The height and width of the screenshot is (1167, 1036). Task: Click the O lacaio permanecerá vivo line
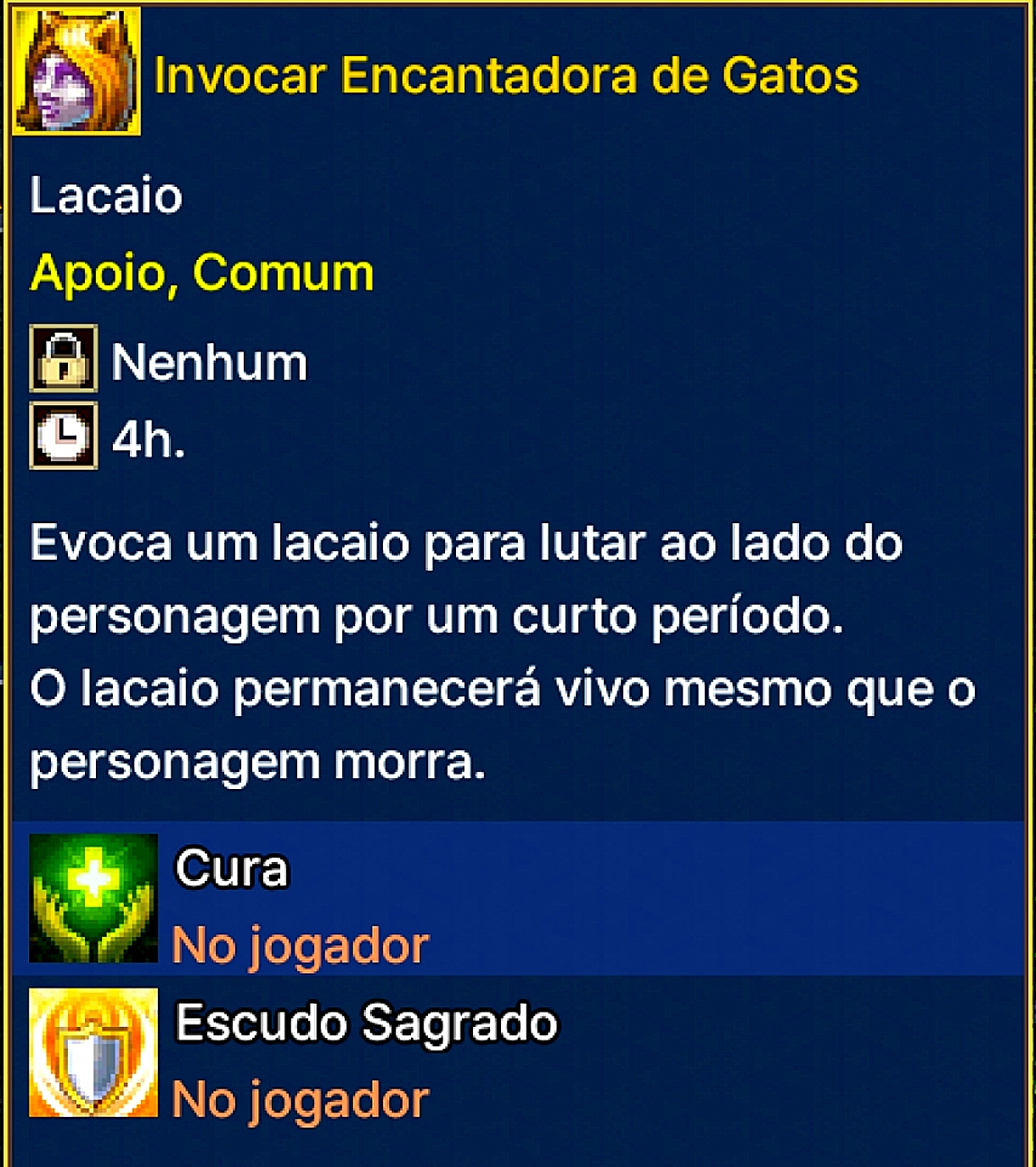[503, 690]
